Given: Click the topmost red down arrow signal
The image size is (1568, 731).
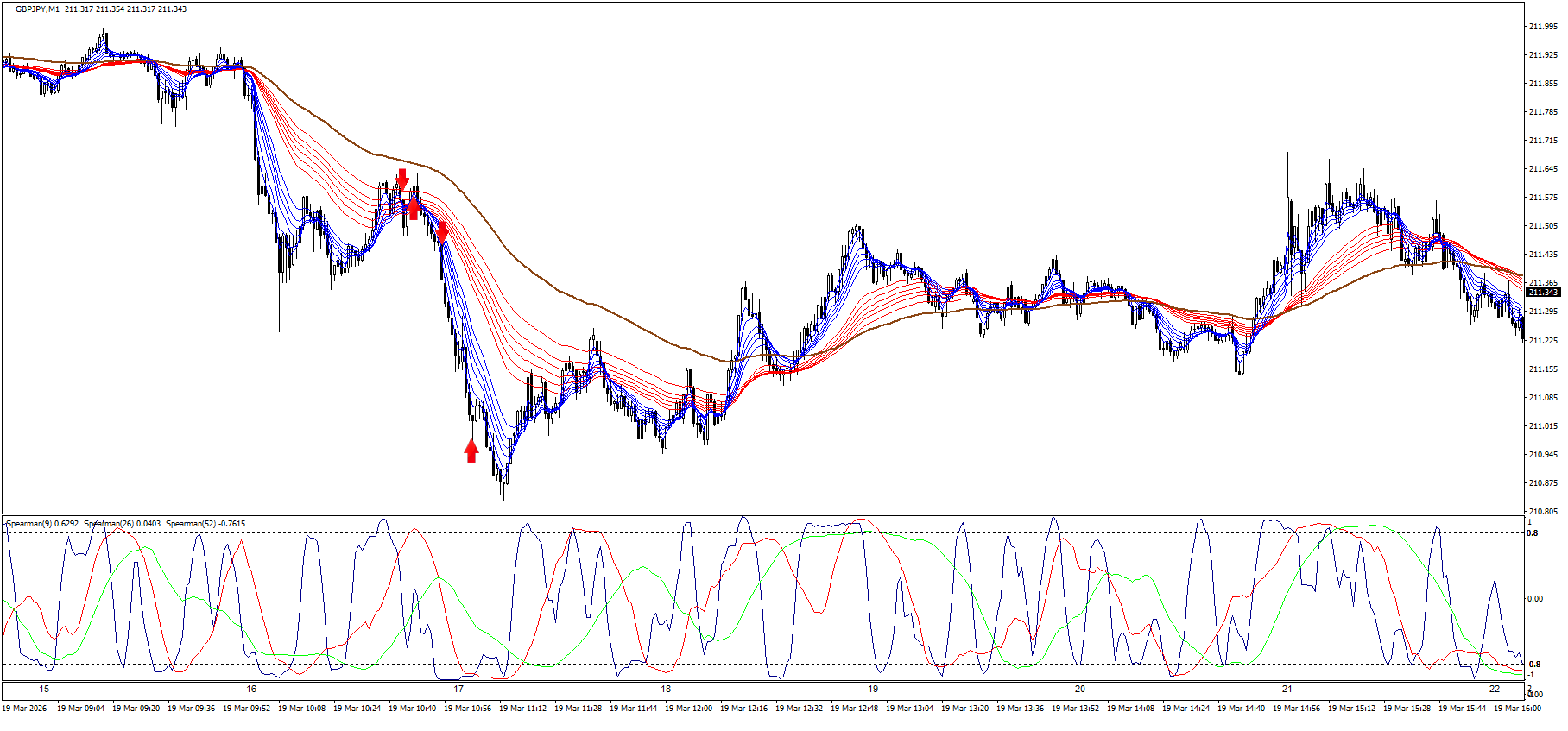Looking at the screenshot, I should (x=401, y=180).
